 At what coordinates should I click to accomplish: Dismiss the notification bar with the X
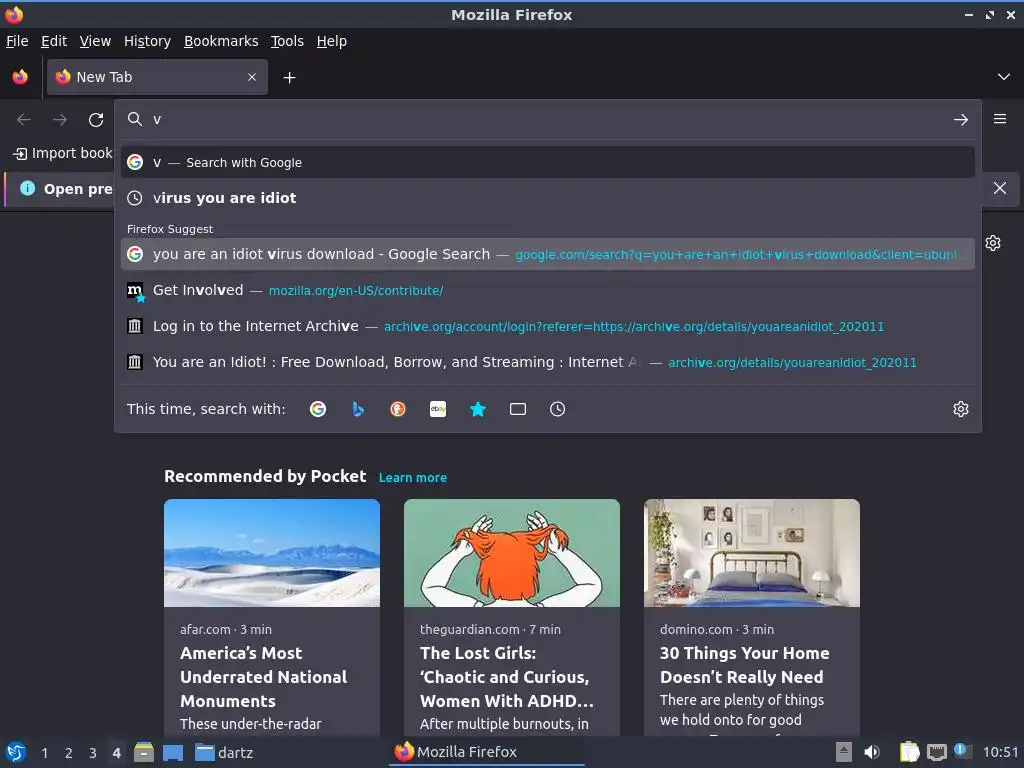coord(1000,188)
